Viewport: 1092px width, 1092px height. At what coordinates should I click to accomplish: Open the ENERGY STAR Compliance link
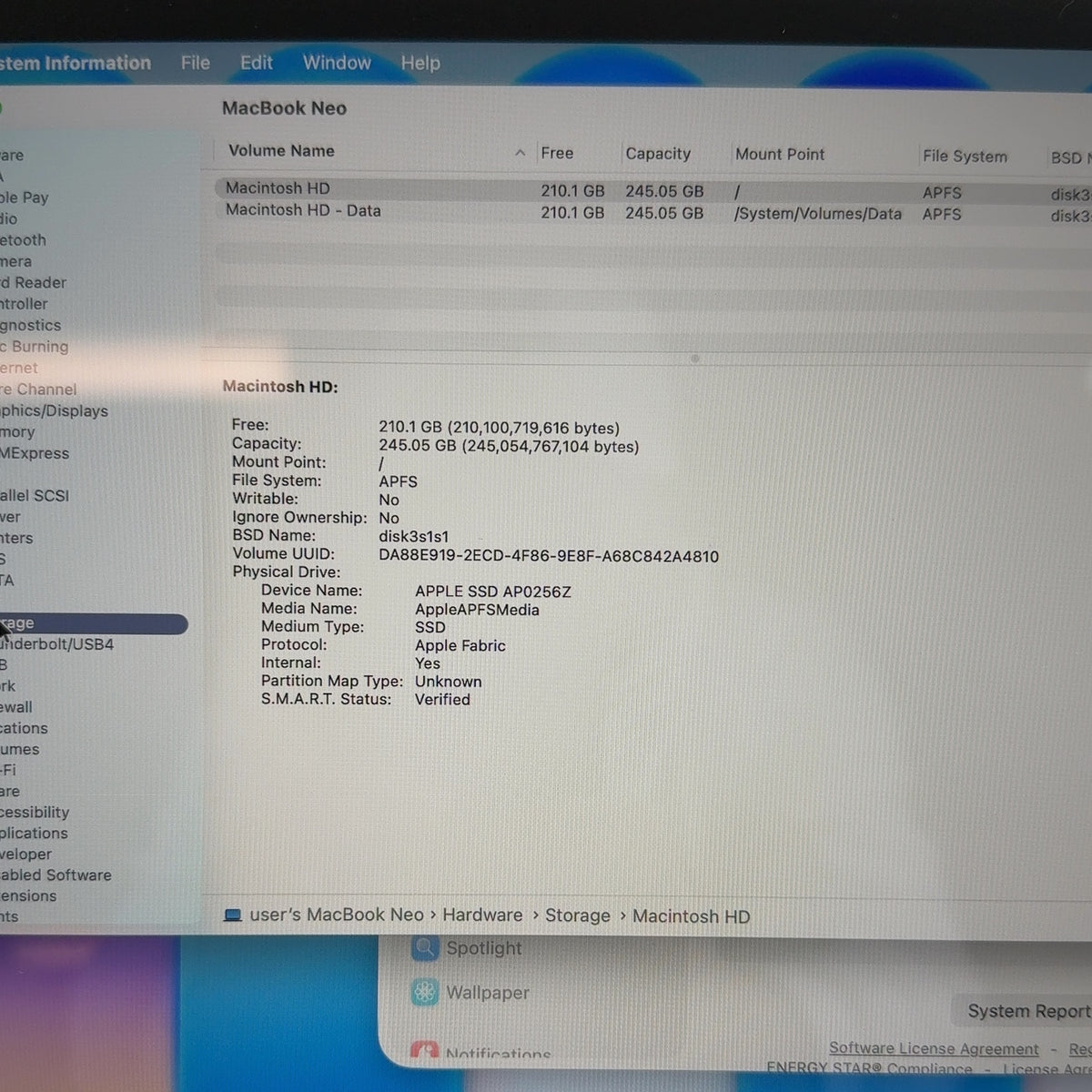(x=869, y=1068)
